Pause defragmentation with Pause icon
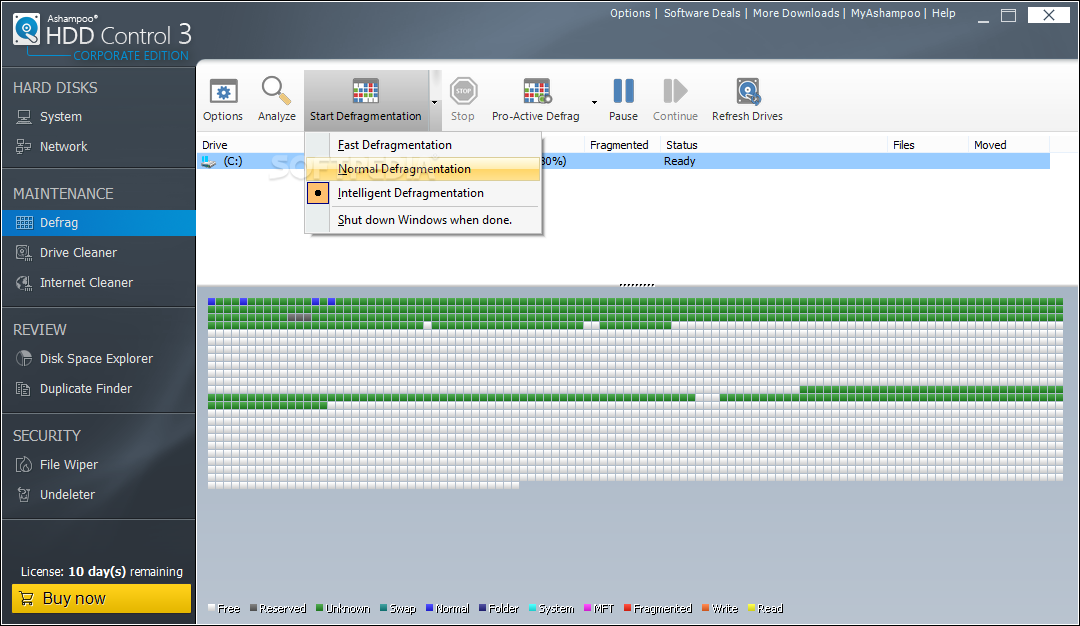1080x626 pixels. pos(623,91)
